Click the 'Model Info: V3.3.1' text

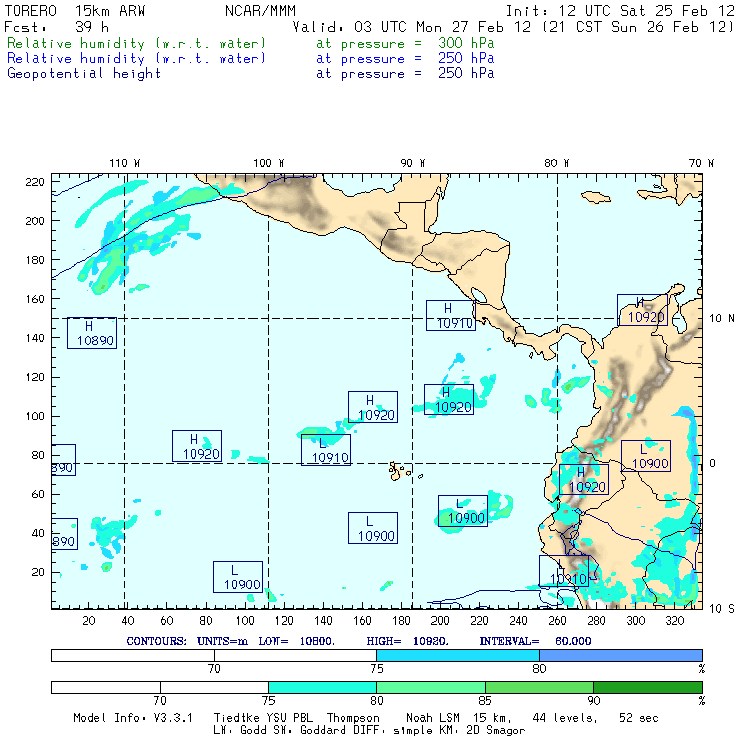[x=133, y=718]
